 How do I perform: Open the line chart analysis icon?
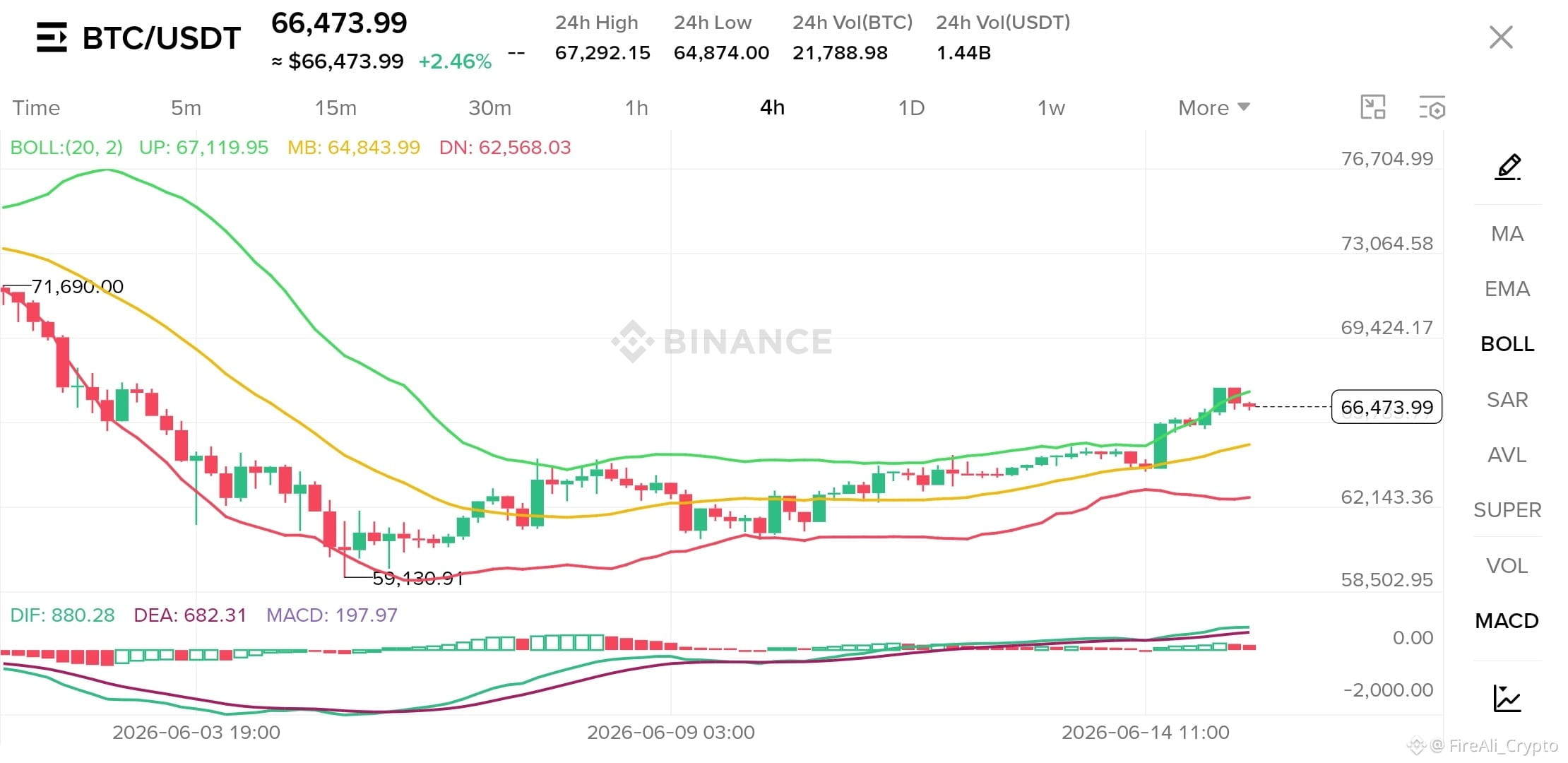click(1507, 698)
